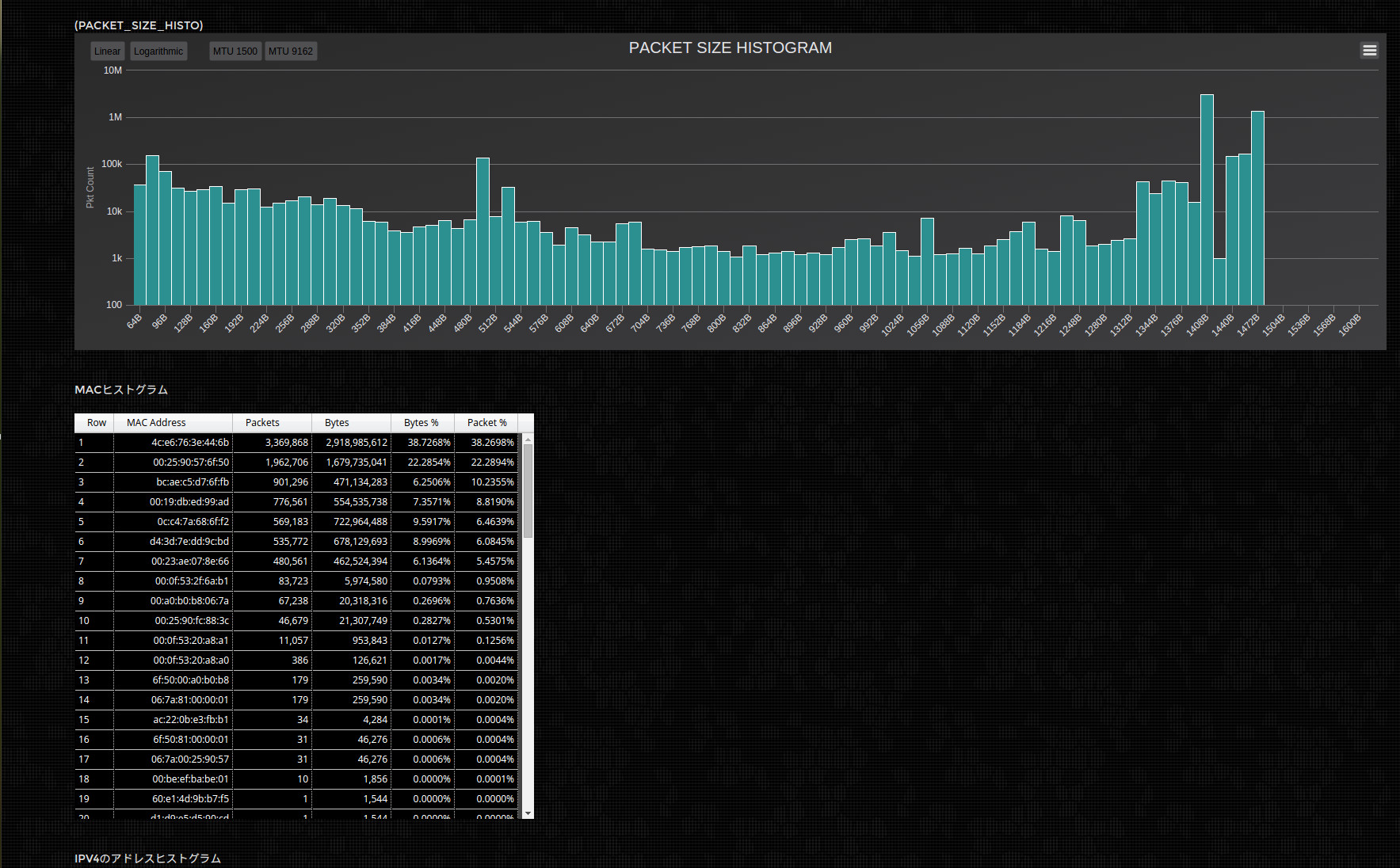Viewport: 1400px width, 868px height.
Task: Click the PACKET SIZE HISTOGRAM title
Action: (x=729, y=48)
